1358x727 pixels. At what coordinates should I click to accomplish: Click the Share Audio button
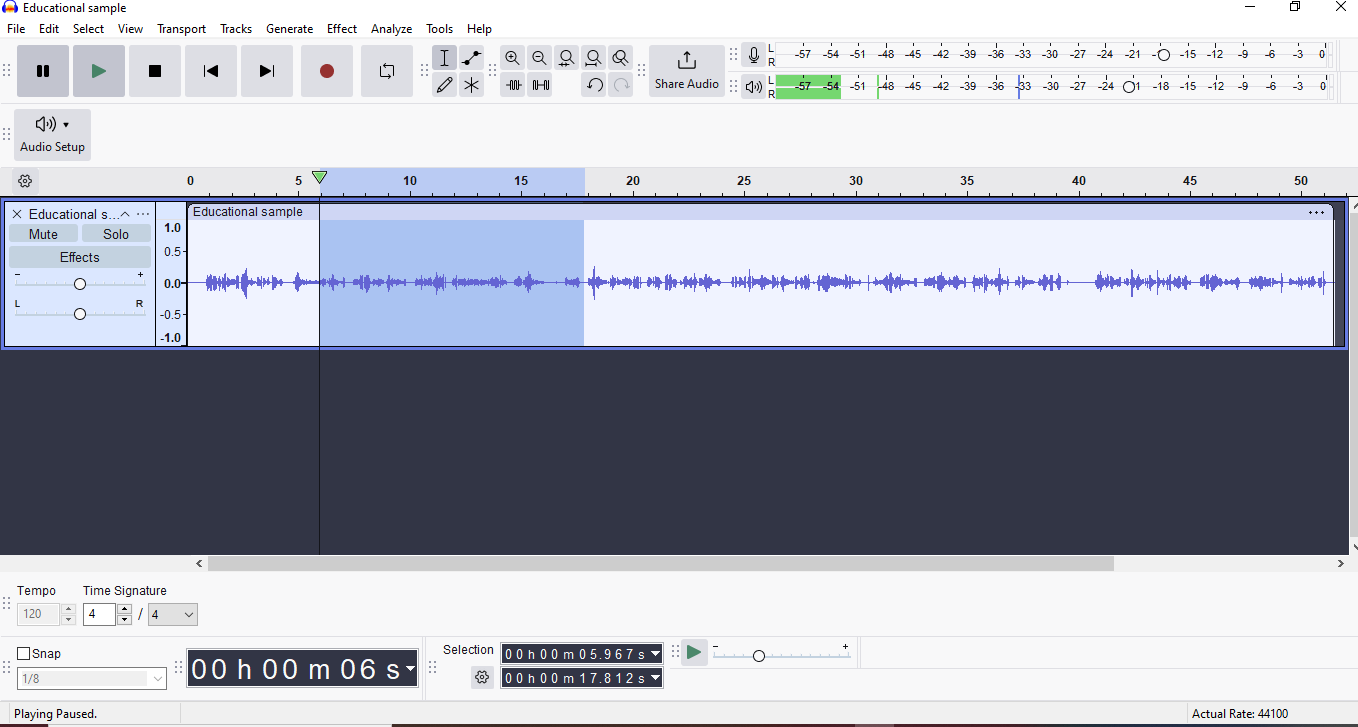(x=687, y=71)
